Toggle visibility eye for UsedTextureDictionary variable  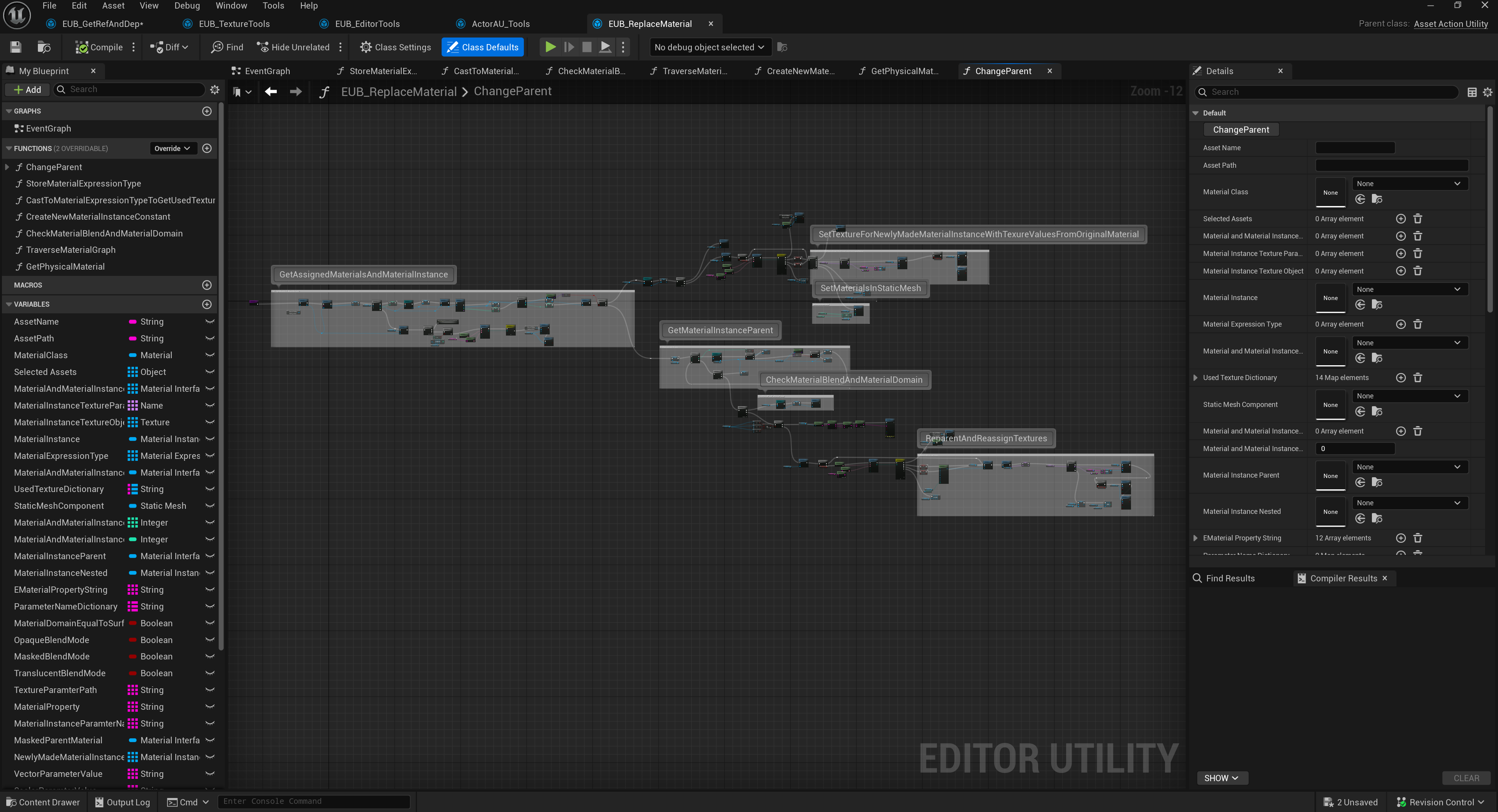(x=210, y=489)
